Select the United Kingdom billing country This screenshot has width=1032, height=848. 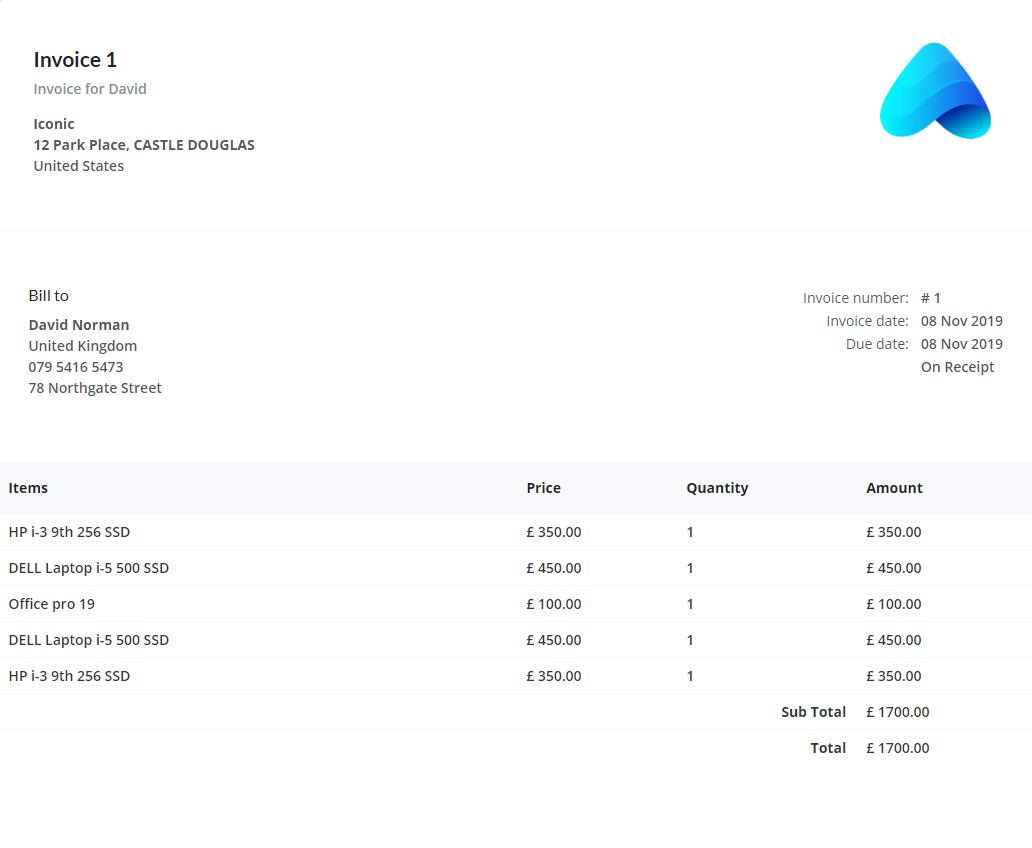pos(83,346)
